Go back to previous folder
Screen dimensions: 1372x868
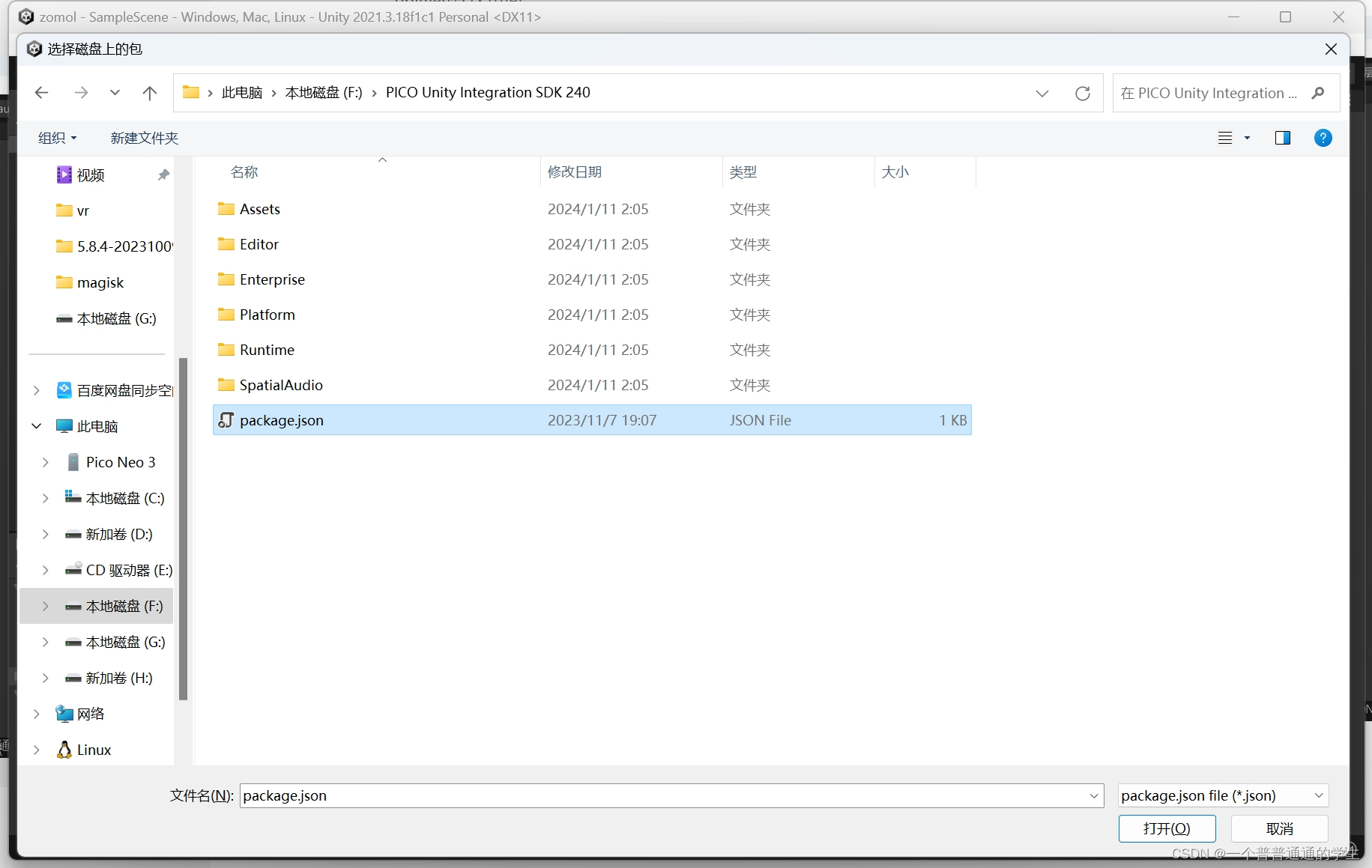tap(42, 93)
